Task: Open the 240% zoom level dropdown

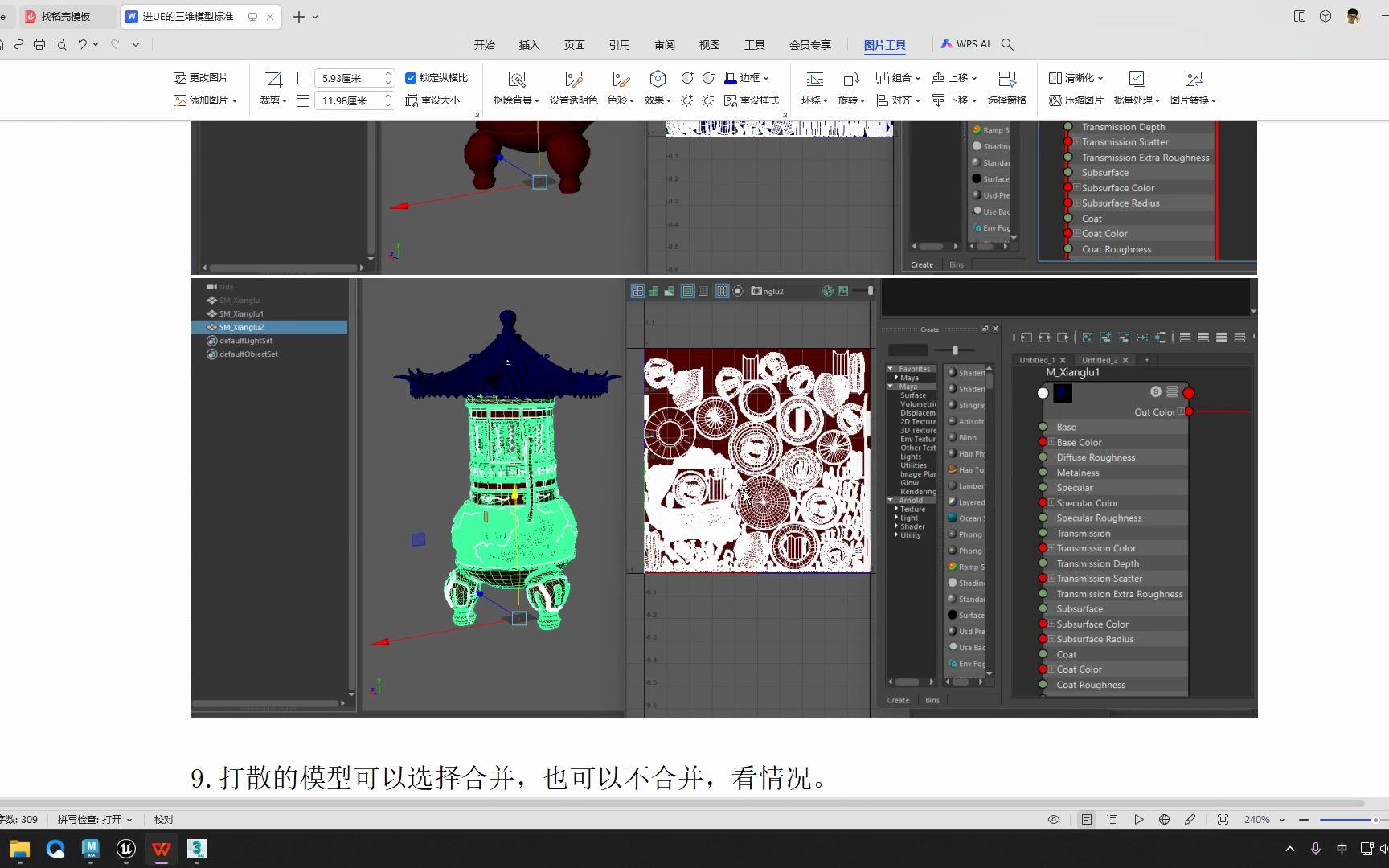Action: 1282,820
